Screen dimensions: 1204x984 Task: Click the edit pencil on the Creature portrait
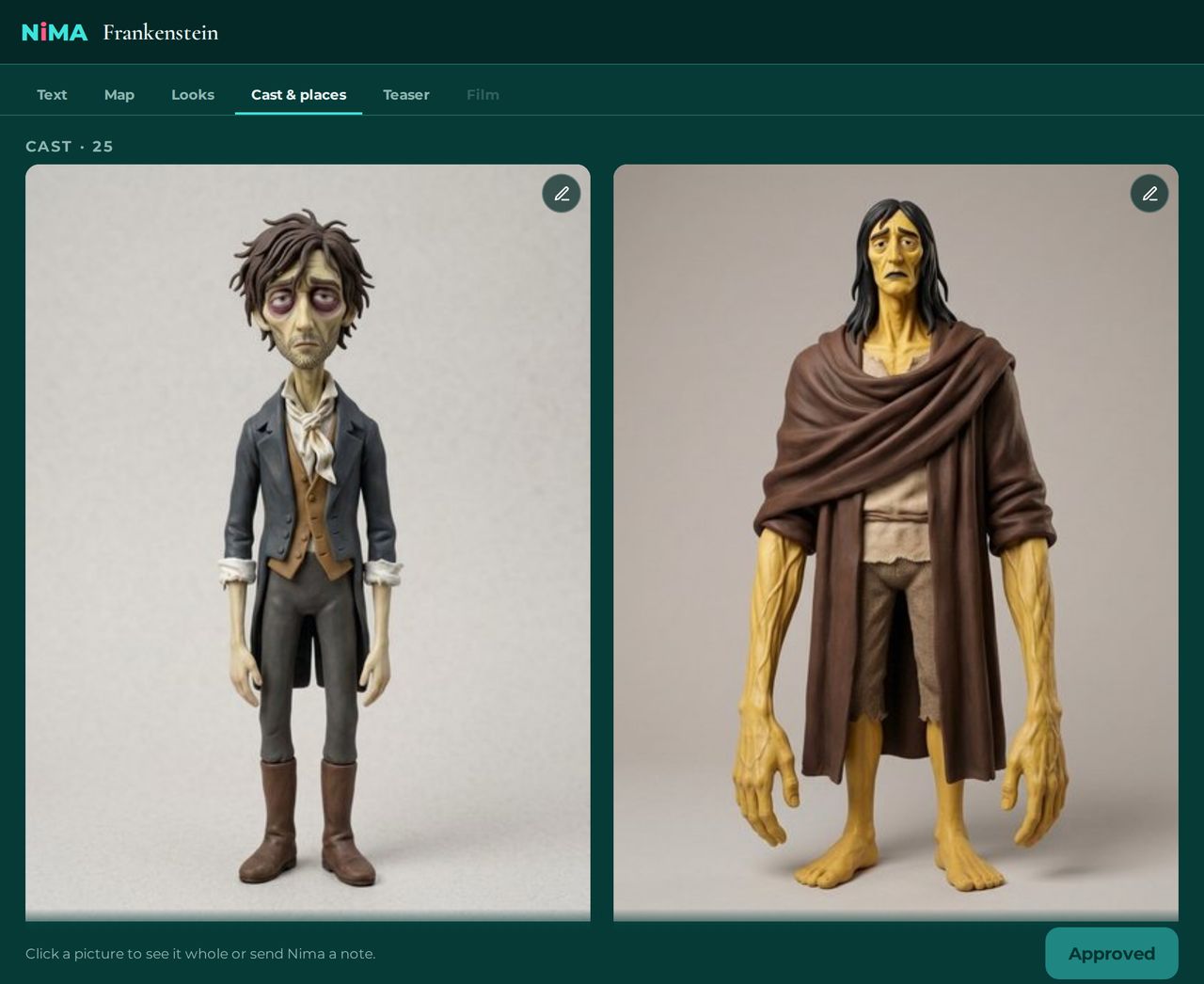(x=1149, y=194)
